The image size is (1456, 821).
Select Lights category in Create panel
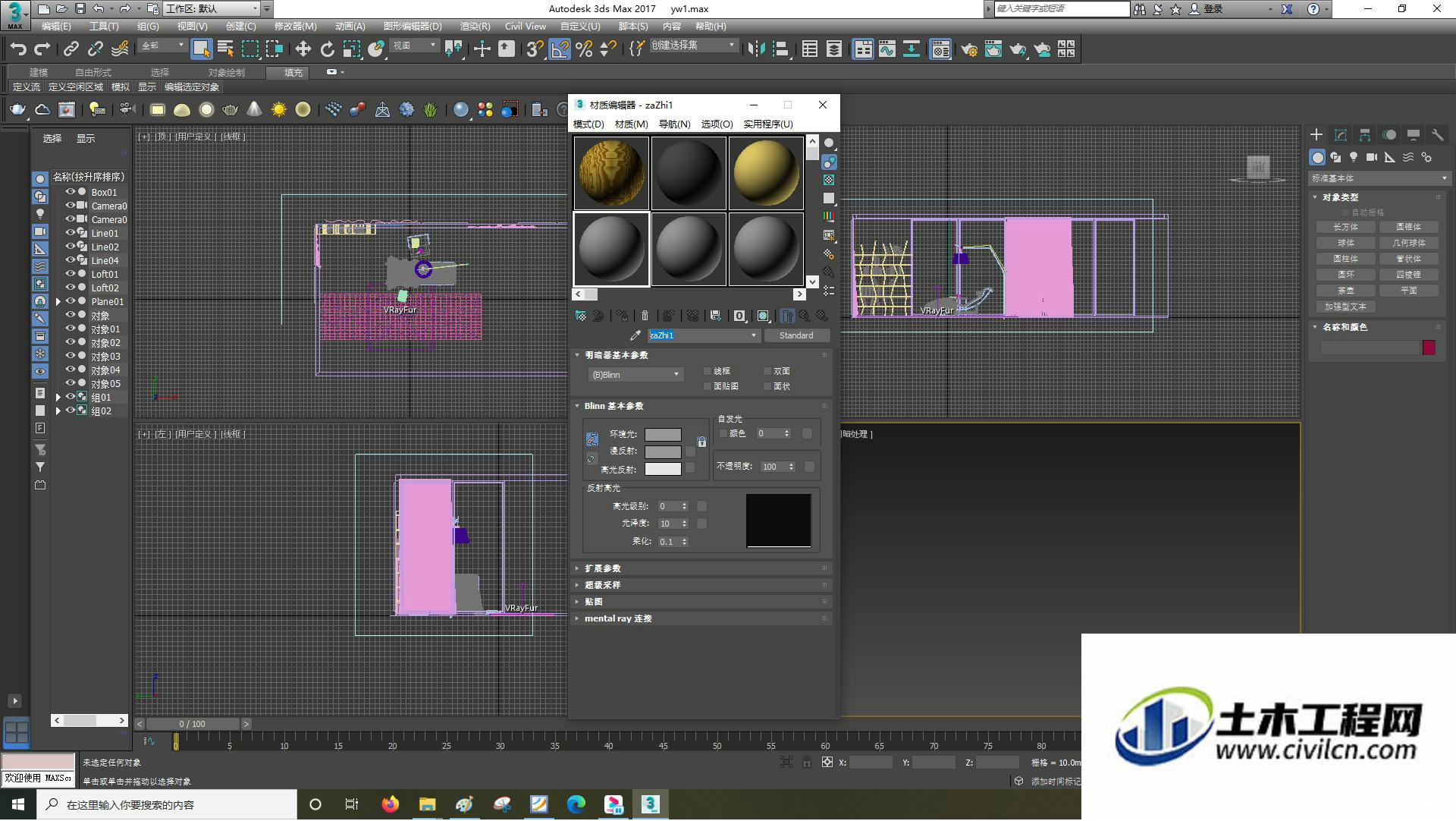(1354, 157)
